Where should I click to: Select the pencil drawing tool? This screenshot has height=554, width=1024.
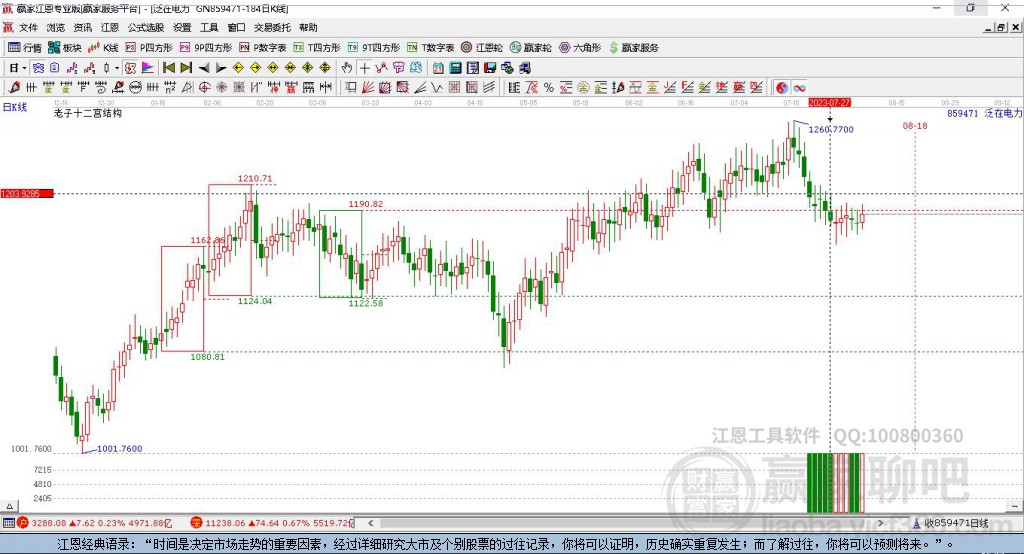pyautogui.click(x=14, y=88)
